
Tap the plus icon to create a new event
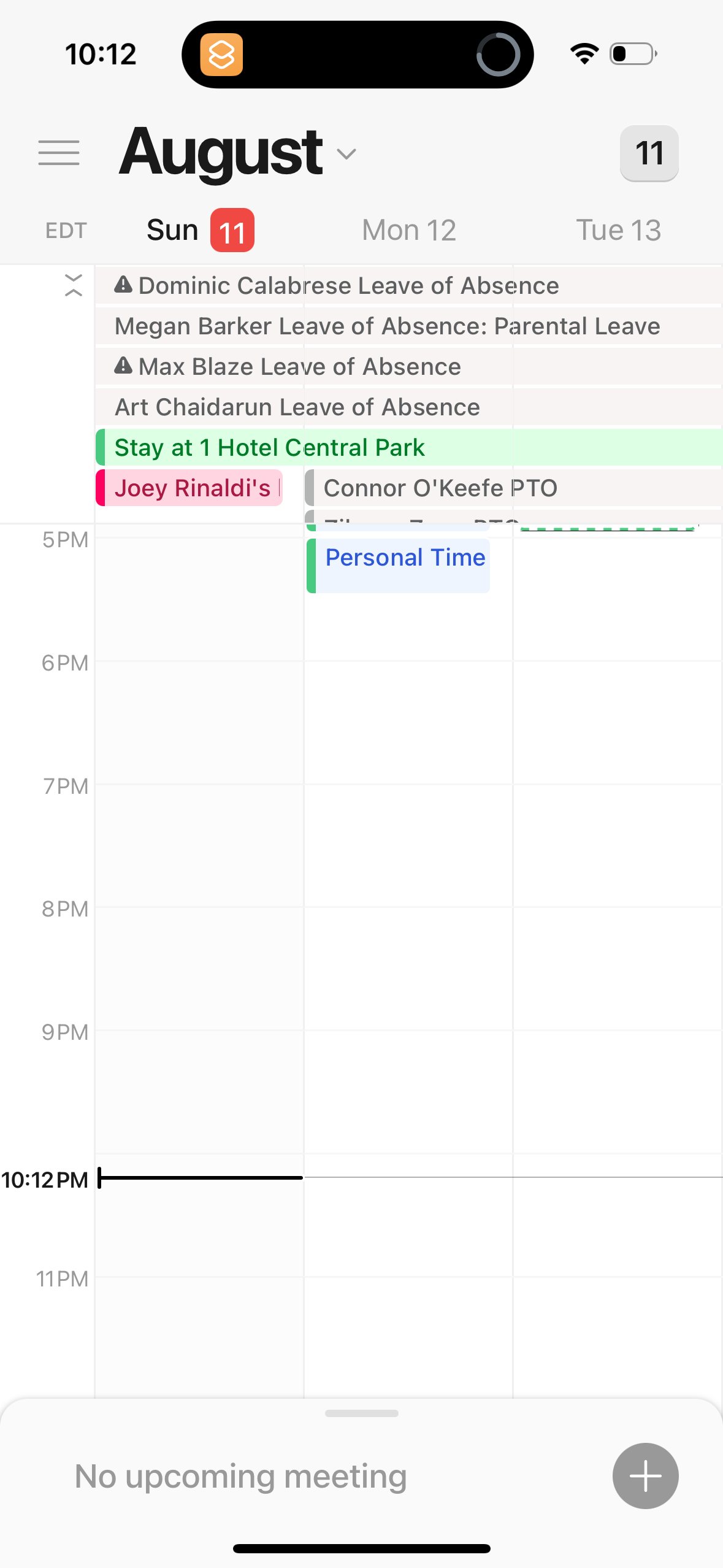point(645,1475)
